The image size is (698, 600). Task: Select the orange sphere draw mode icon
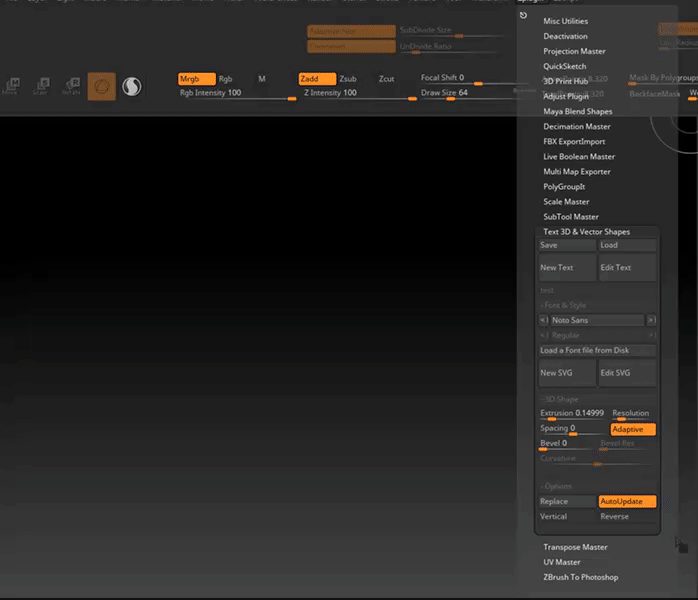(101, 86)
